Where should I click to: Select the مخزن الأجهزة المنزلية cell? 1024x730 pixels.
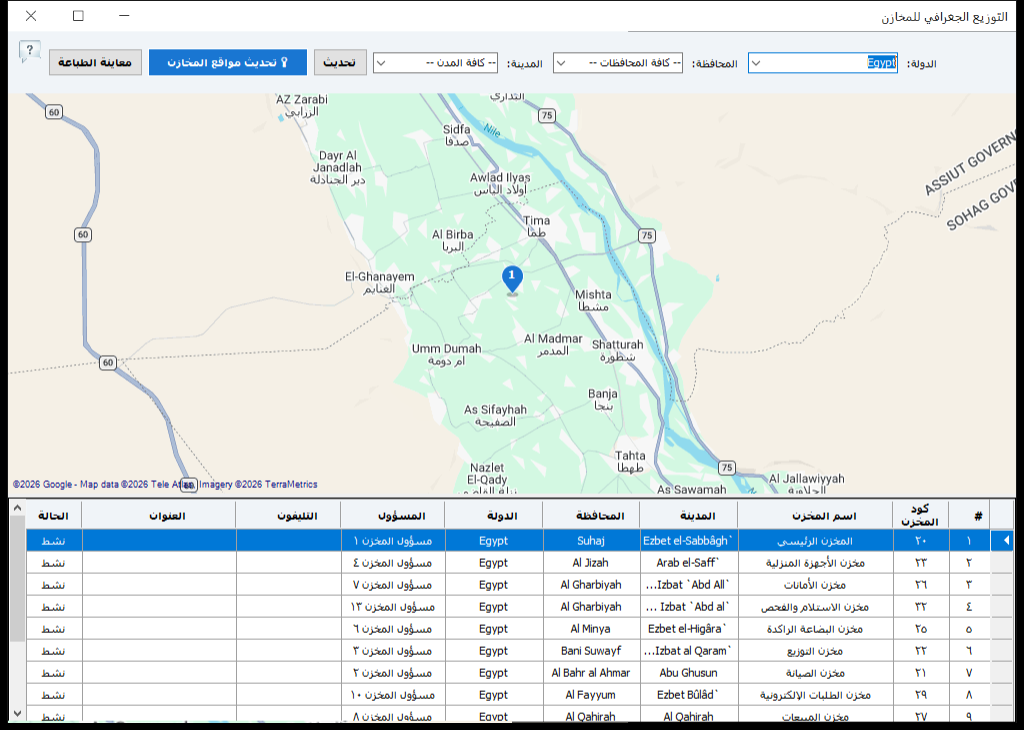[816, 563]
